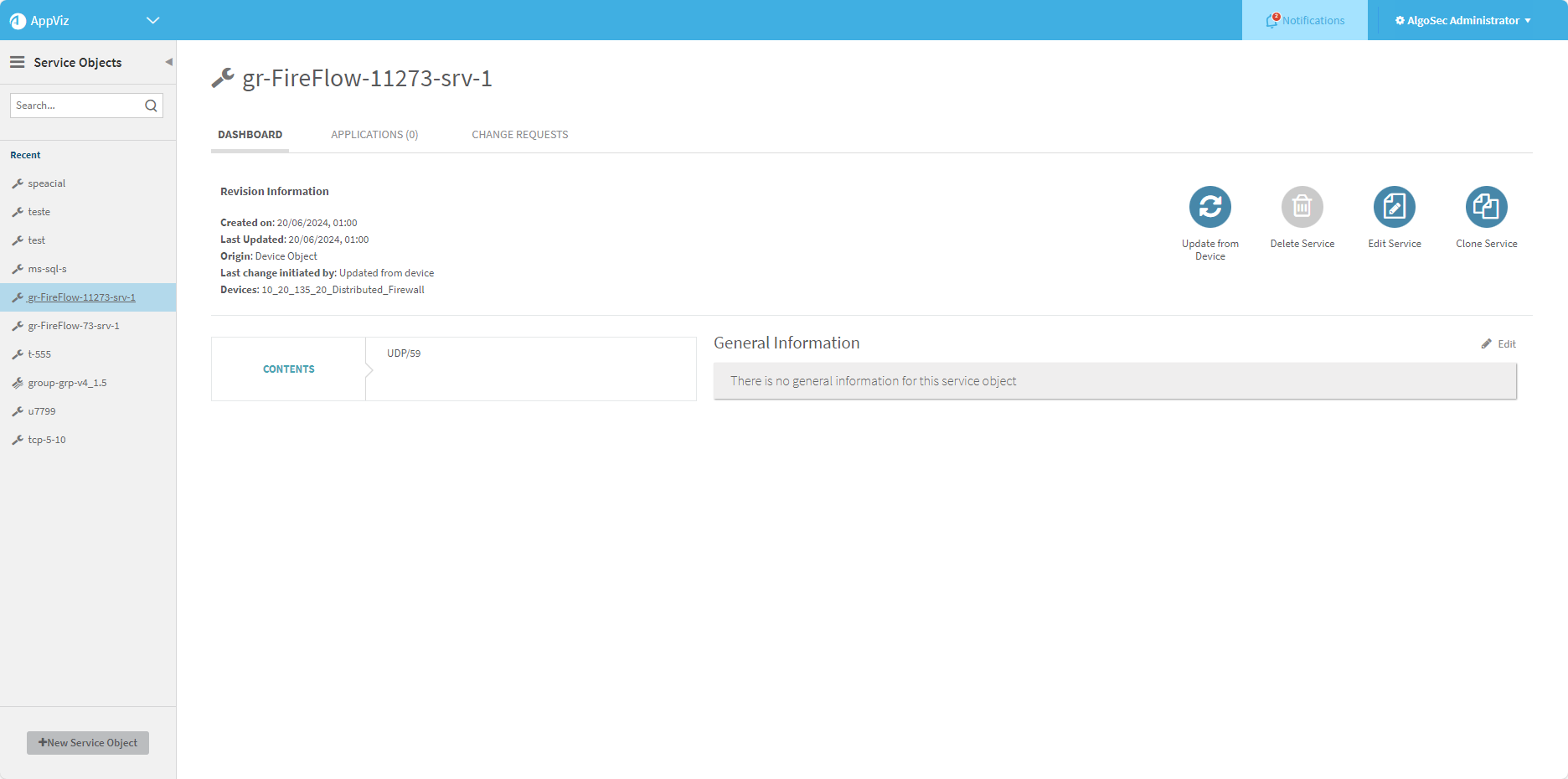1568x779 pixels.
Task: Click the hamburger menu next to Service Objects
Action: 17,62
